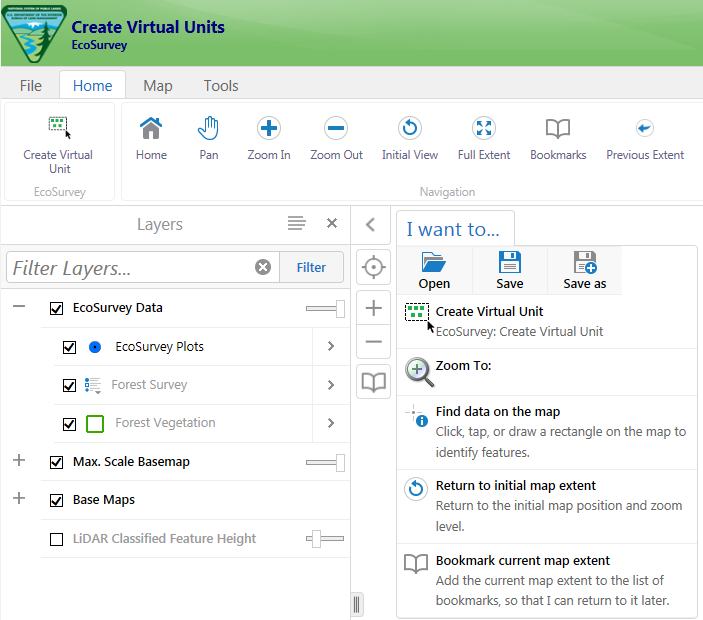Click Save as in the I want to menu
Screen dimensions: 703x620
tap(585, 270)
